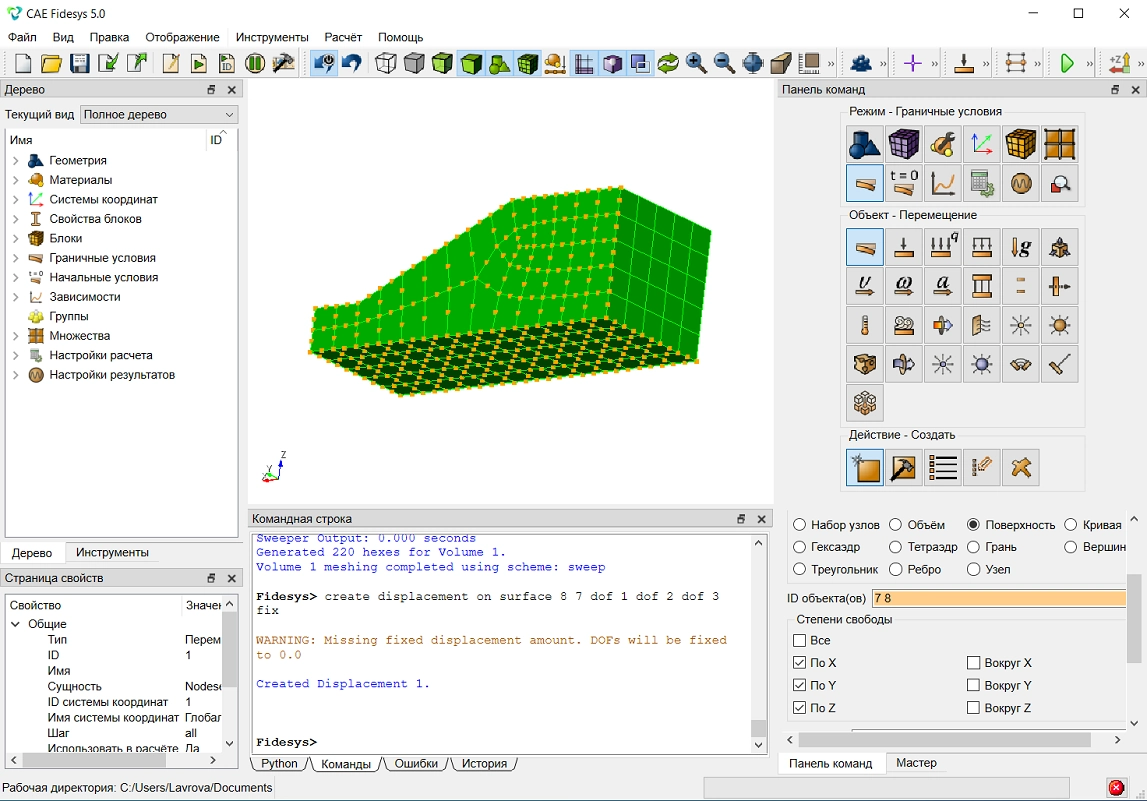The width and height of the screenshot is (1147, 801).
Task: Click the zoom out magnifier icon
Action: pos(724,64)
